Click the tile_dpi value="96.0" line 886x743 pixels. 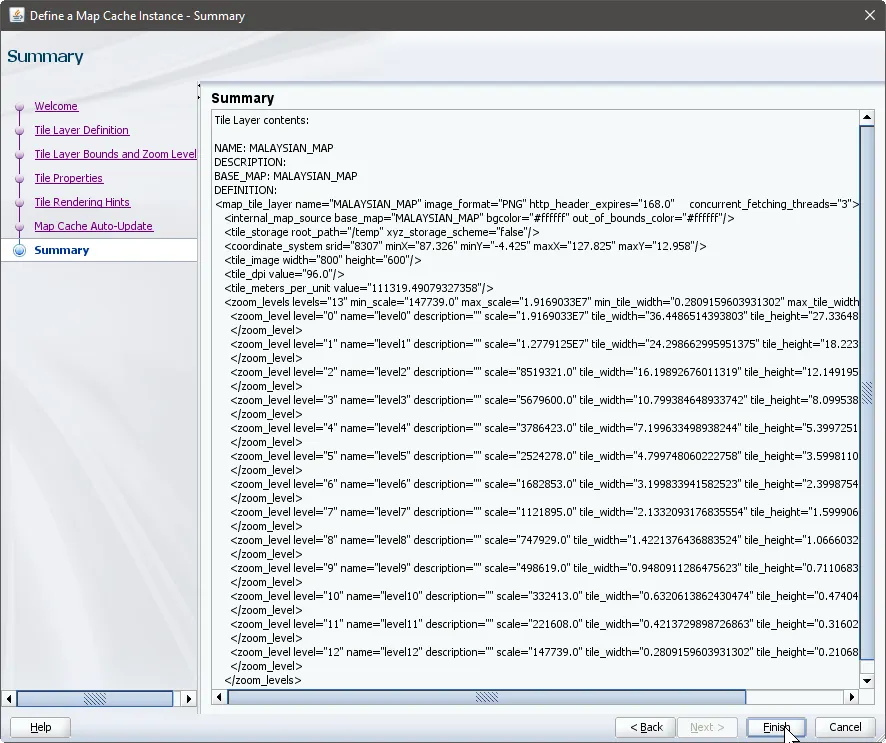[284, 274]
